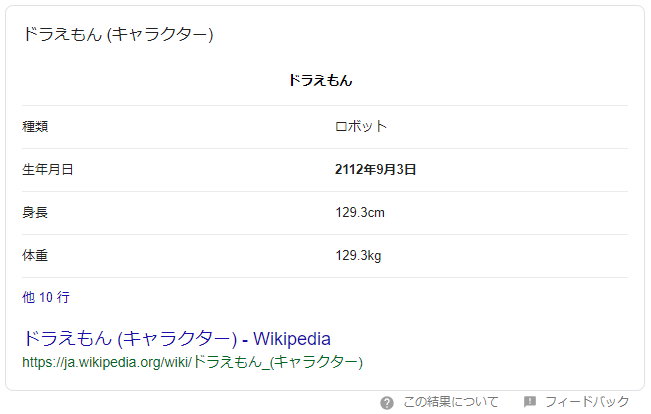Select the bold ドラえもん table header
Viewport: 651px width, 414px height.
320,80
